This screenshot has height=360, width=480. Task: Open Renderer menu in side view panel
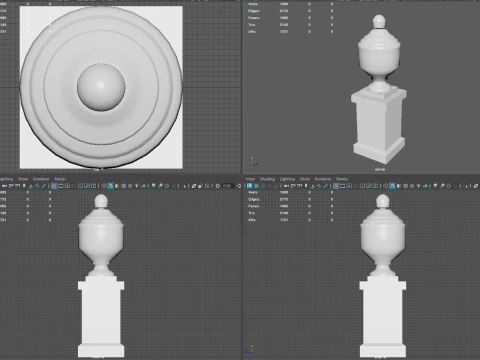[x=323, y=179]
